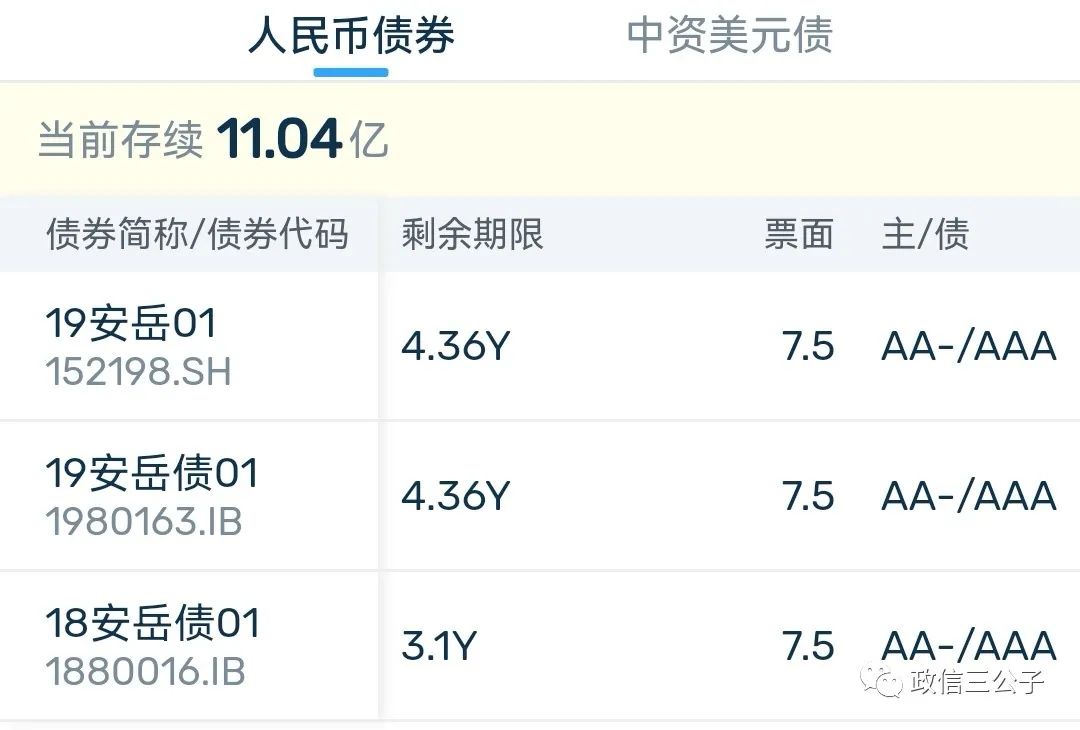1080x730 pixels.
Task: Open the 中资美元债 tab
Action: click(x=730, y=36)
